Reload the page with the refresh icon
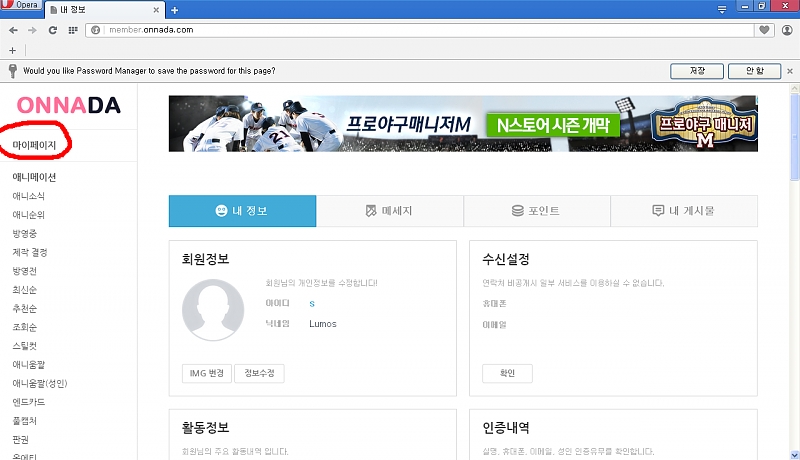The image size is (800, 460). point(52,30)
